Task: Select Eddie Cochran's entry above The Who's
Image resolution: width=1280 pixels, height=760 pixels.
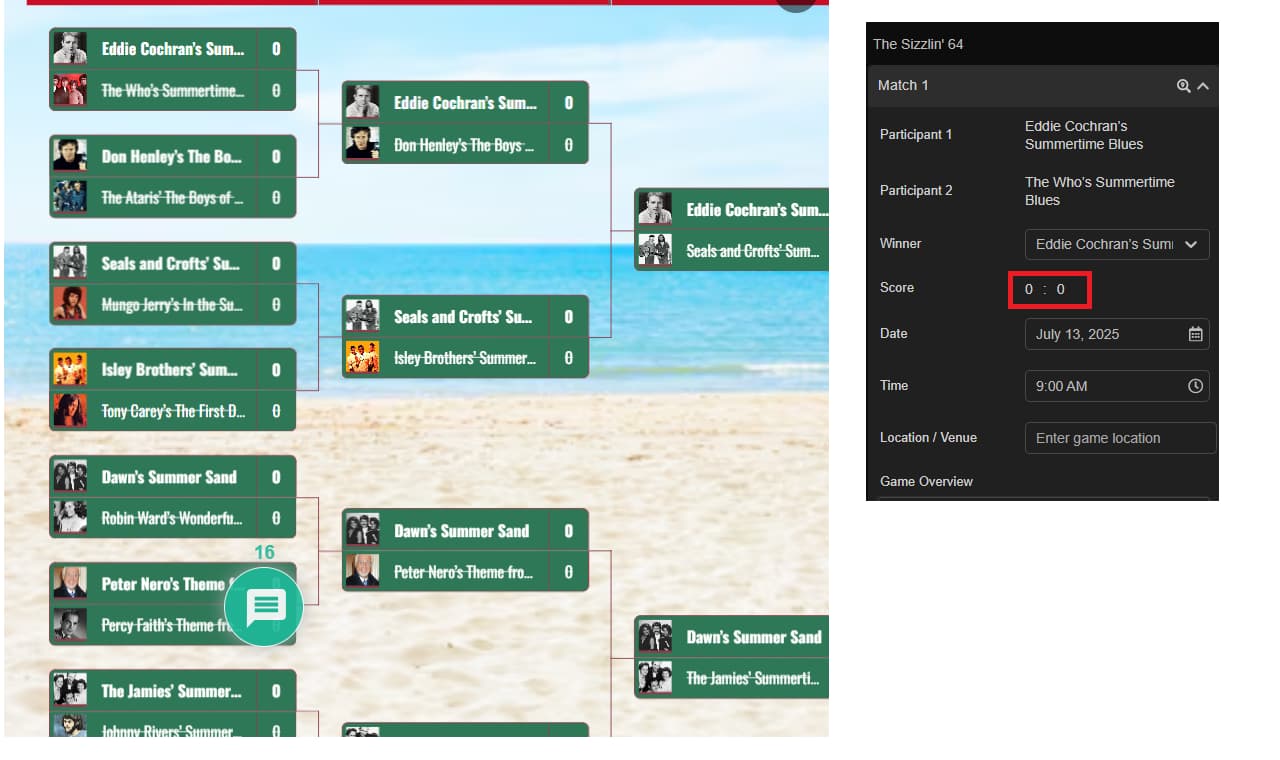Action: pos(172,48)
